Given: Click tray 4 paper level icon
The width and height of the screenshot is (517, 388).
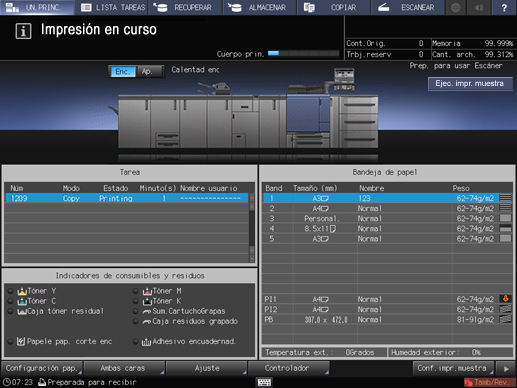Looking at the screenshot, I should (505, 229).
